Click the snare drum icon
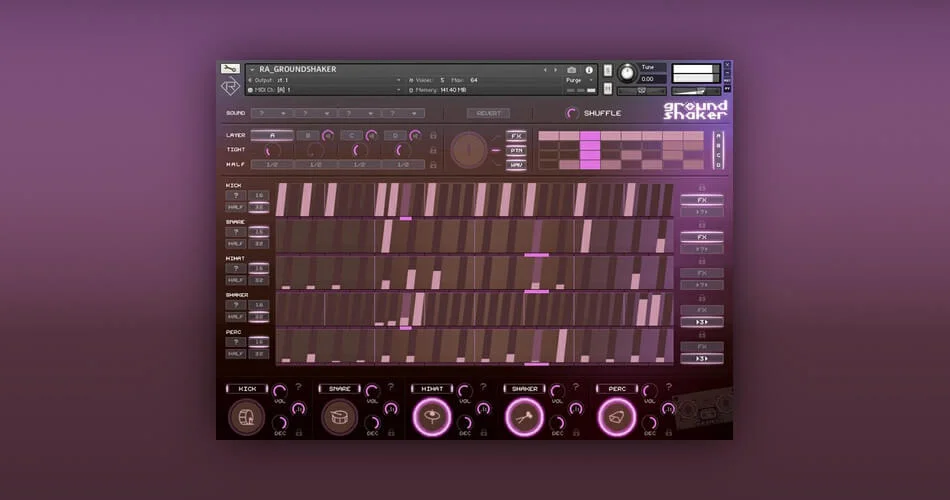The width and height of the screenshot is (950, 500). coord(339,417)
